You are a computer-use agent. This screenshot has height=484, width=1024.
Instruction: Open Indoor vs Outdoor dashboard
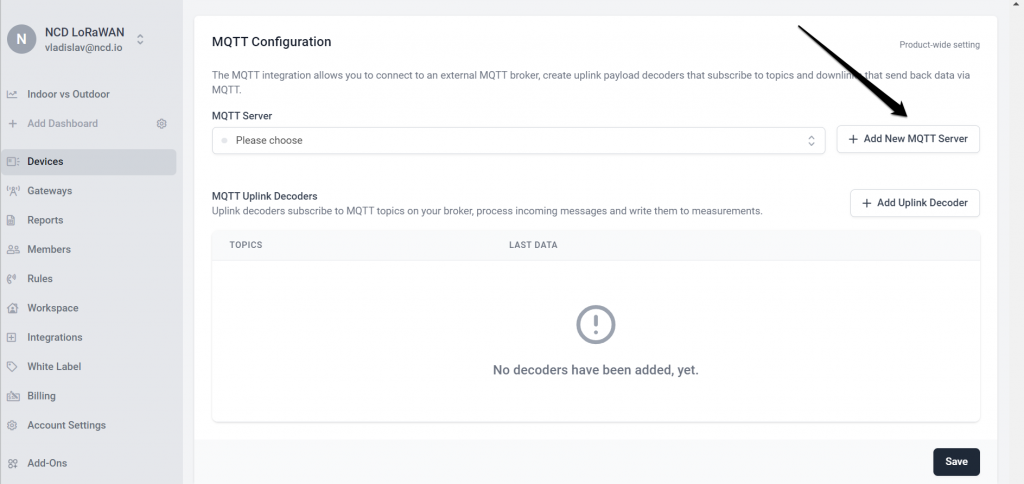point(69,94)
